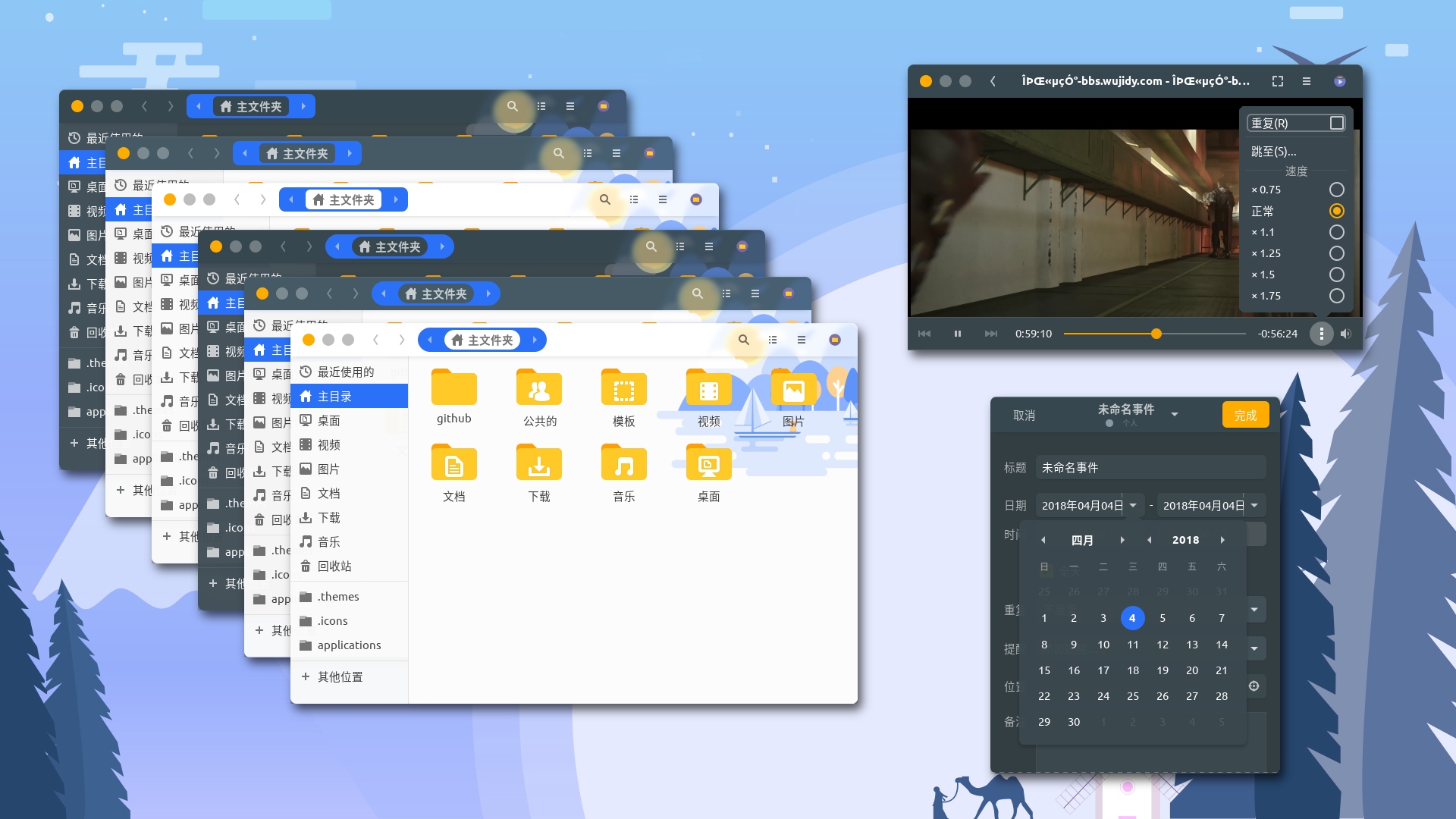Click path bar right arrow in front window
Image resolution: width=1456 pixels, height=819 pixels.
[535, 340]
